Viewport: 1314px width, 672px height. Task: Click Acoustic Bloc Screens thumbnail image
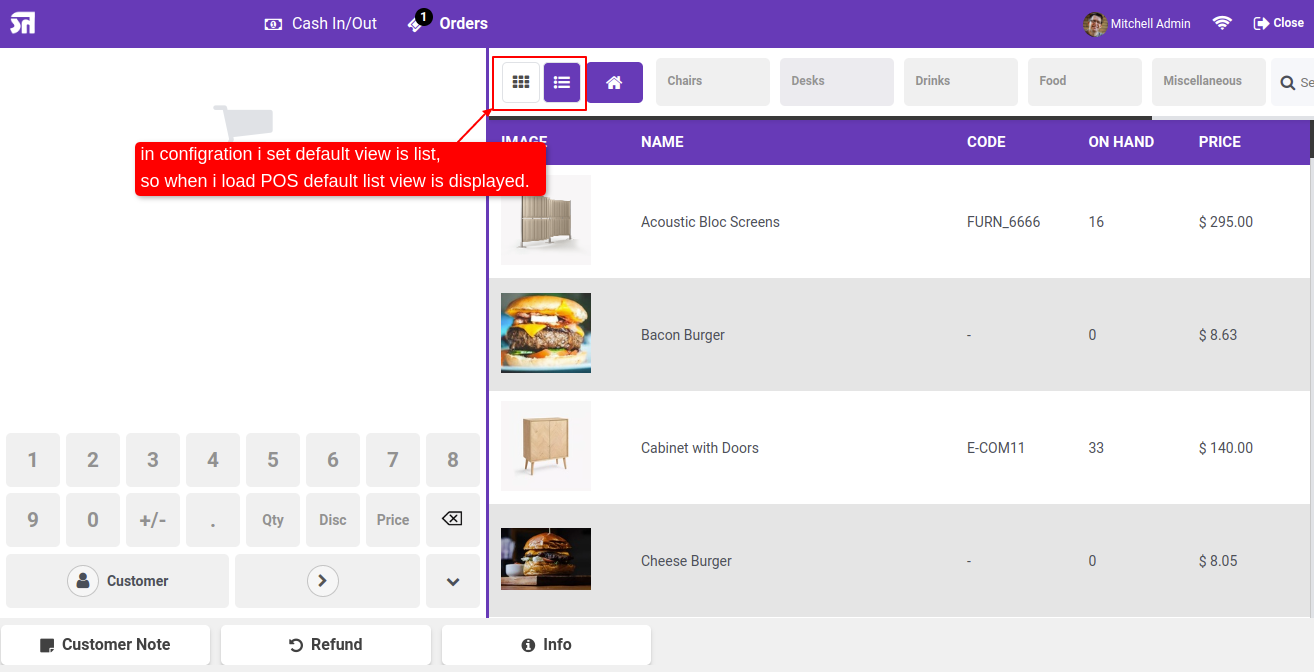(x=546, y=220)
